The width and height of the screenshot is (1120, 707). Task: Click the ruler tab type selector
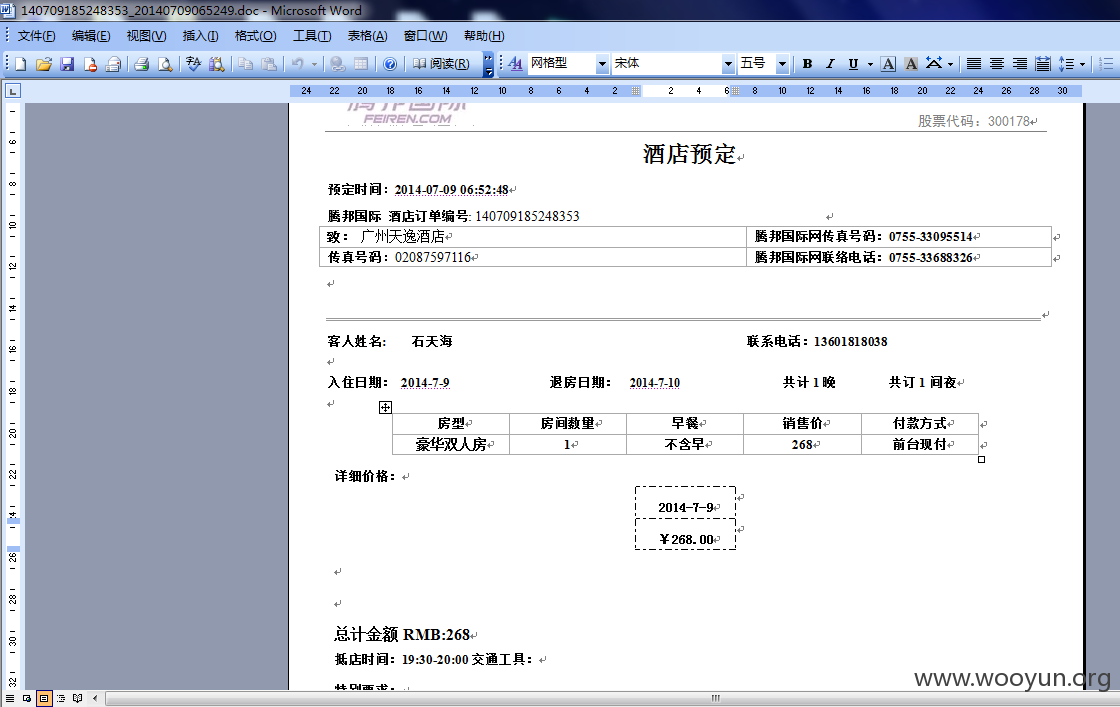click(x=13, y=91)
